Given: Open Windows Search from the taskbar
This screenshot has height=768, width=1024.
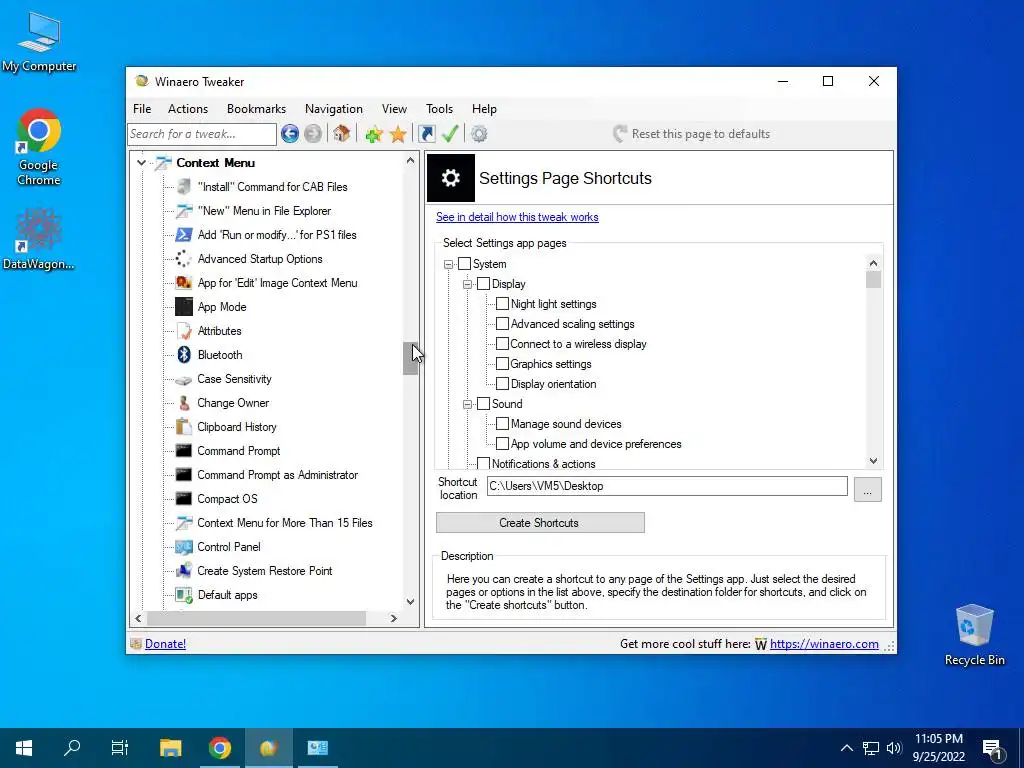Looking at the screenshot, I should [x=72, y=748].
